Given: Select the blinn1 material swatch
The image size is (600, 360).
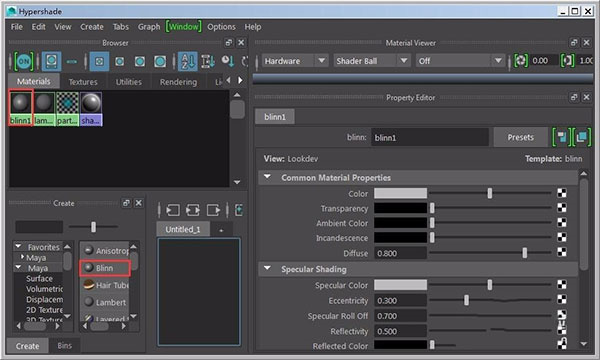Looking at the screenshot, I should pos(21,108).
